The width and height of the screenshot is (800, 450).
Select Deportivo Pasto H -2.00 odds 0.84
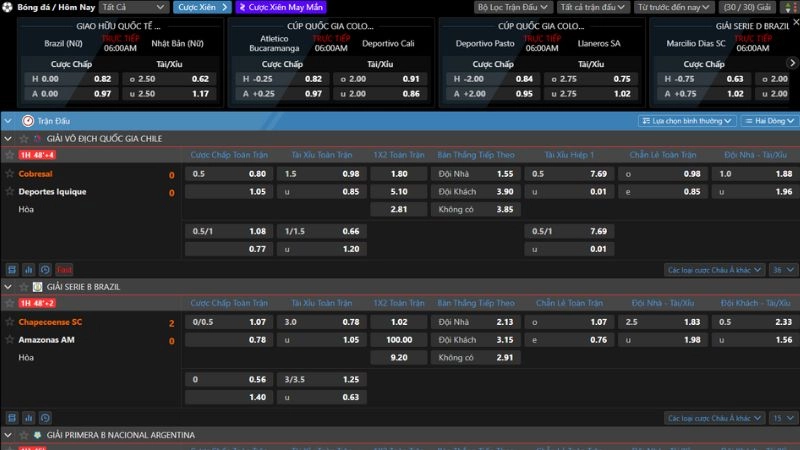[x=493, y=79]
